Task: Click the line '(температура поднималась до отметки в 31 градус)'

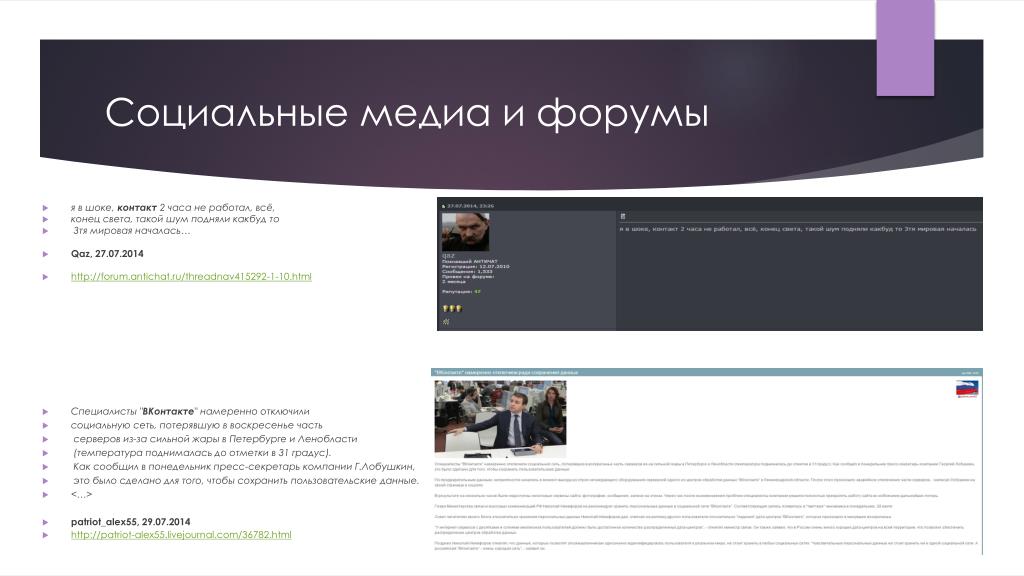Action: [202, 453]
